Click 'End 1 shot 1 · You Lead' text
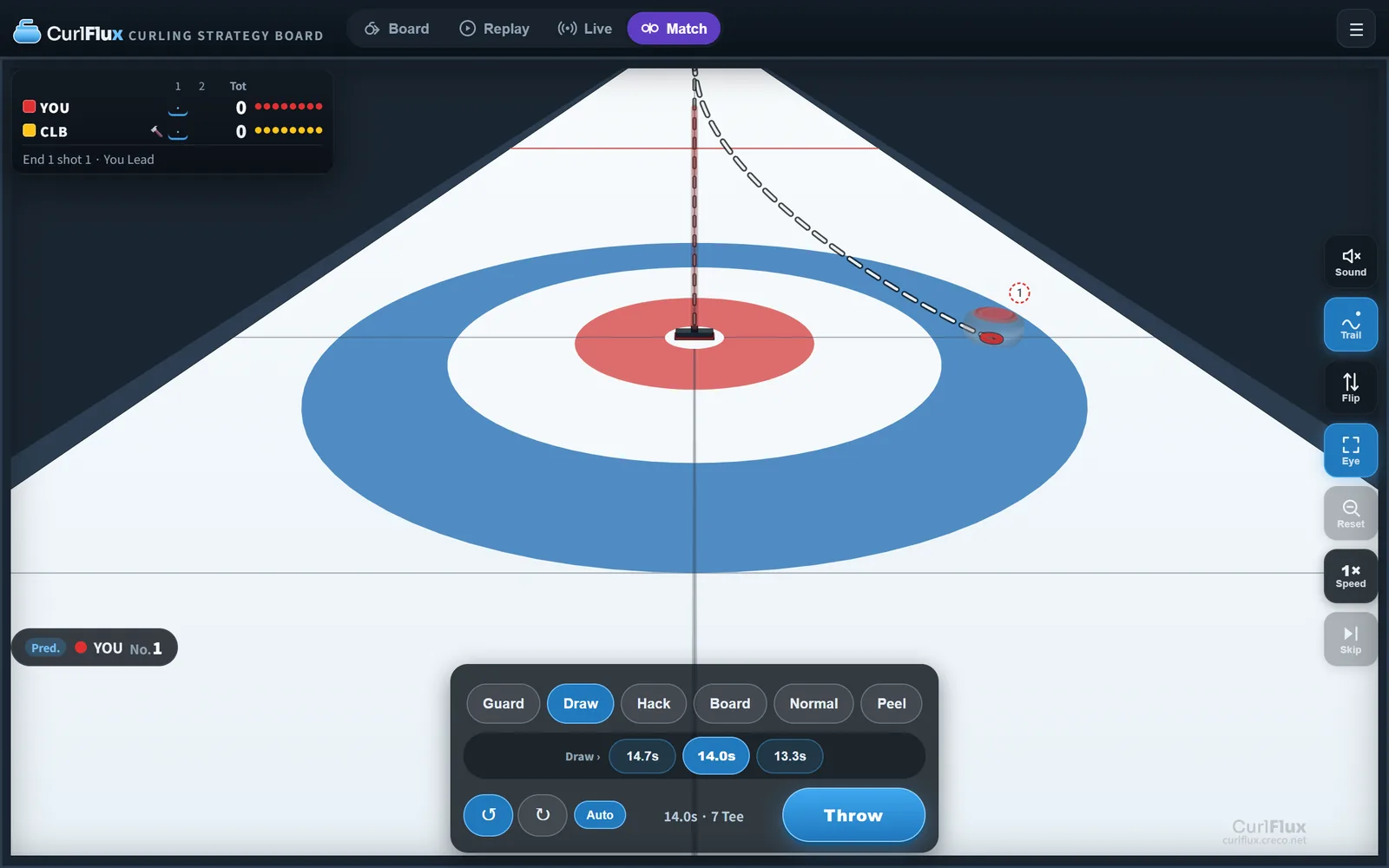 89,160
